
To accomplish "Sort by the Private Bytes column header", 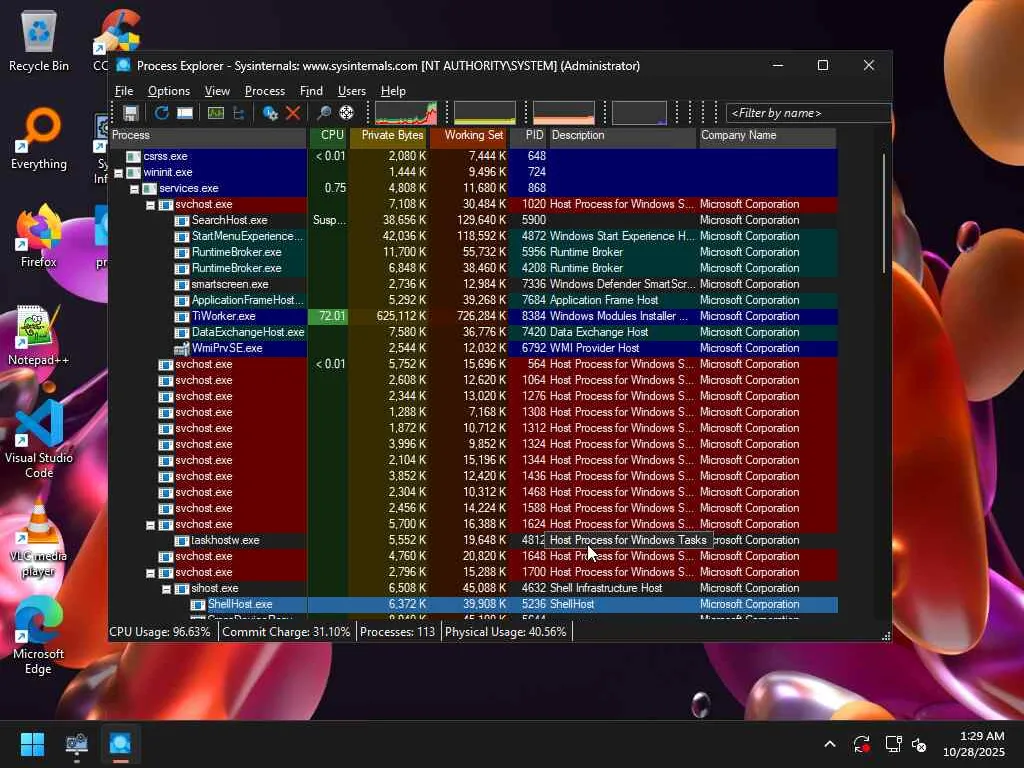I will coord(389,136).
